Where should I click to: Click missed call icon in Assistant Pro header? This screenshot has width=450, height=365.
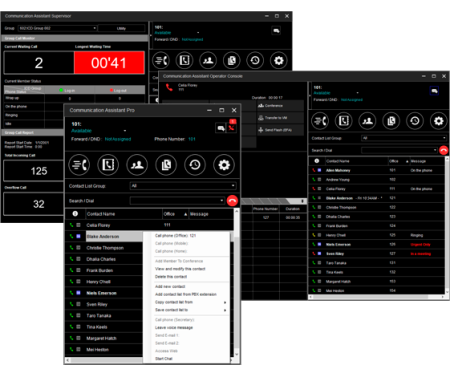(232, 127)
